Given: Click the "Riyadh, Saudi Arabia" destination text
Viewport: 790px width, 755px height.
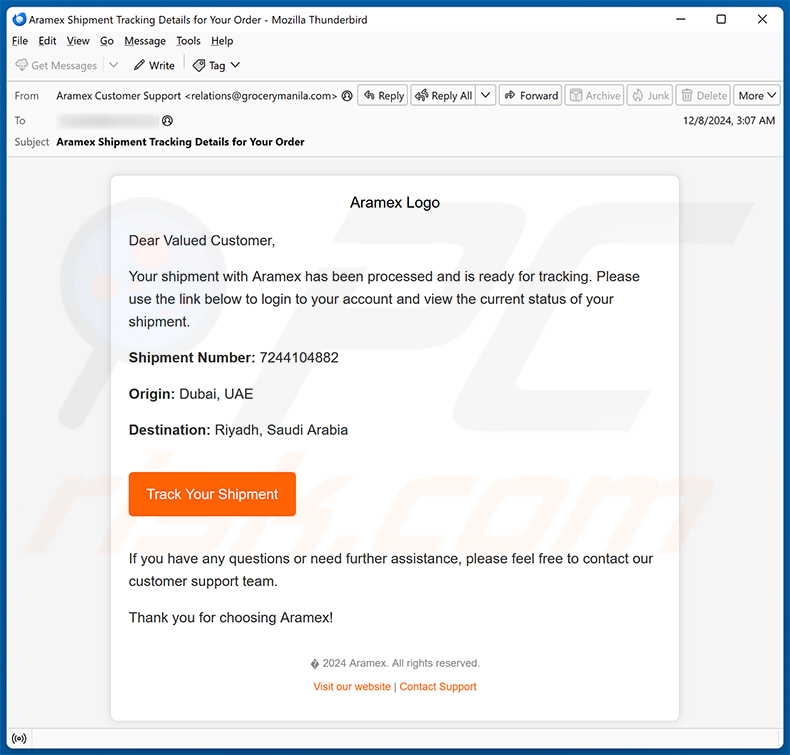Looking at the screenshot, I should (x=281, y=430).
